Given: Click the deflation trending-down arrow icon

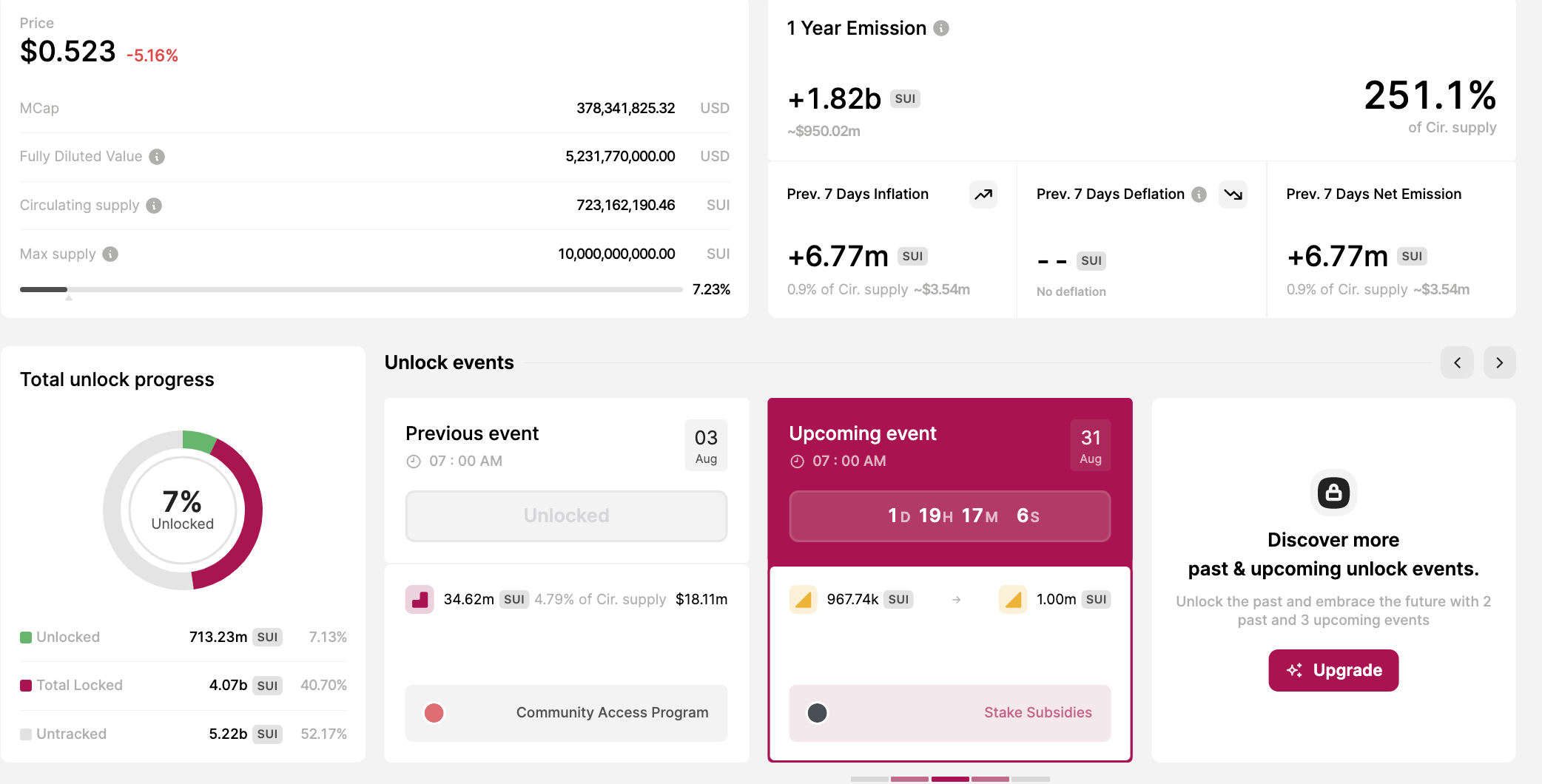Looking at the screenshot, I should coord(1233,195).
